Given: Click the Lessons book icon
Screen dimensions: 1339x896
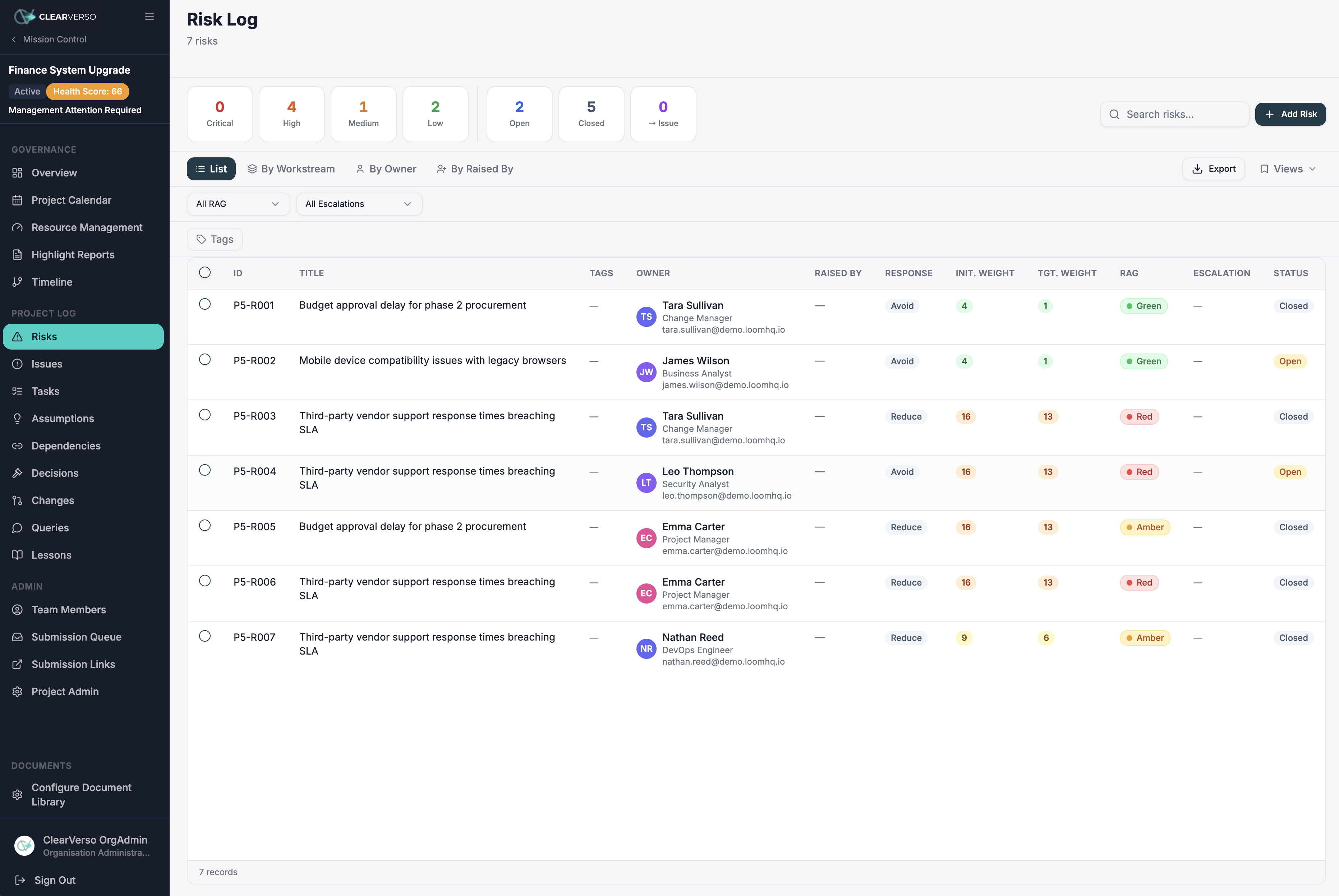Looking at the screenshot, I should (x=17, y=555).
